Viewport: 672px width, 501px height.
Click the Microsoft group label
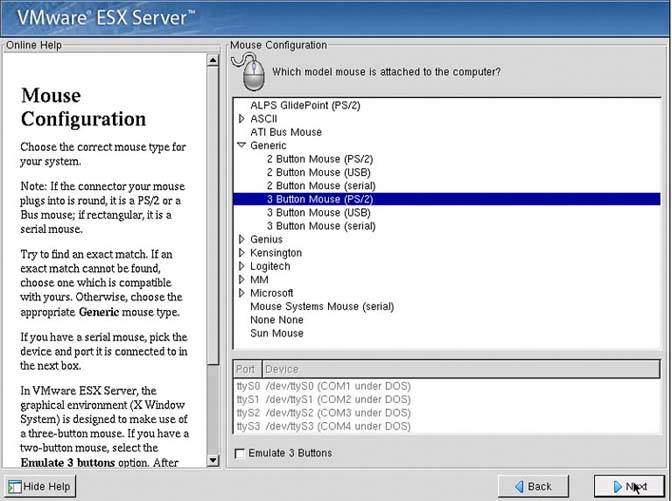coord(272,293)
